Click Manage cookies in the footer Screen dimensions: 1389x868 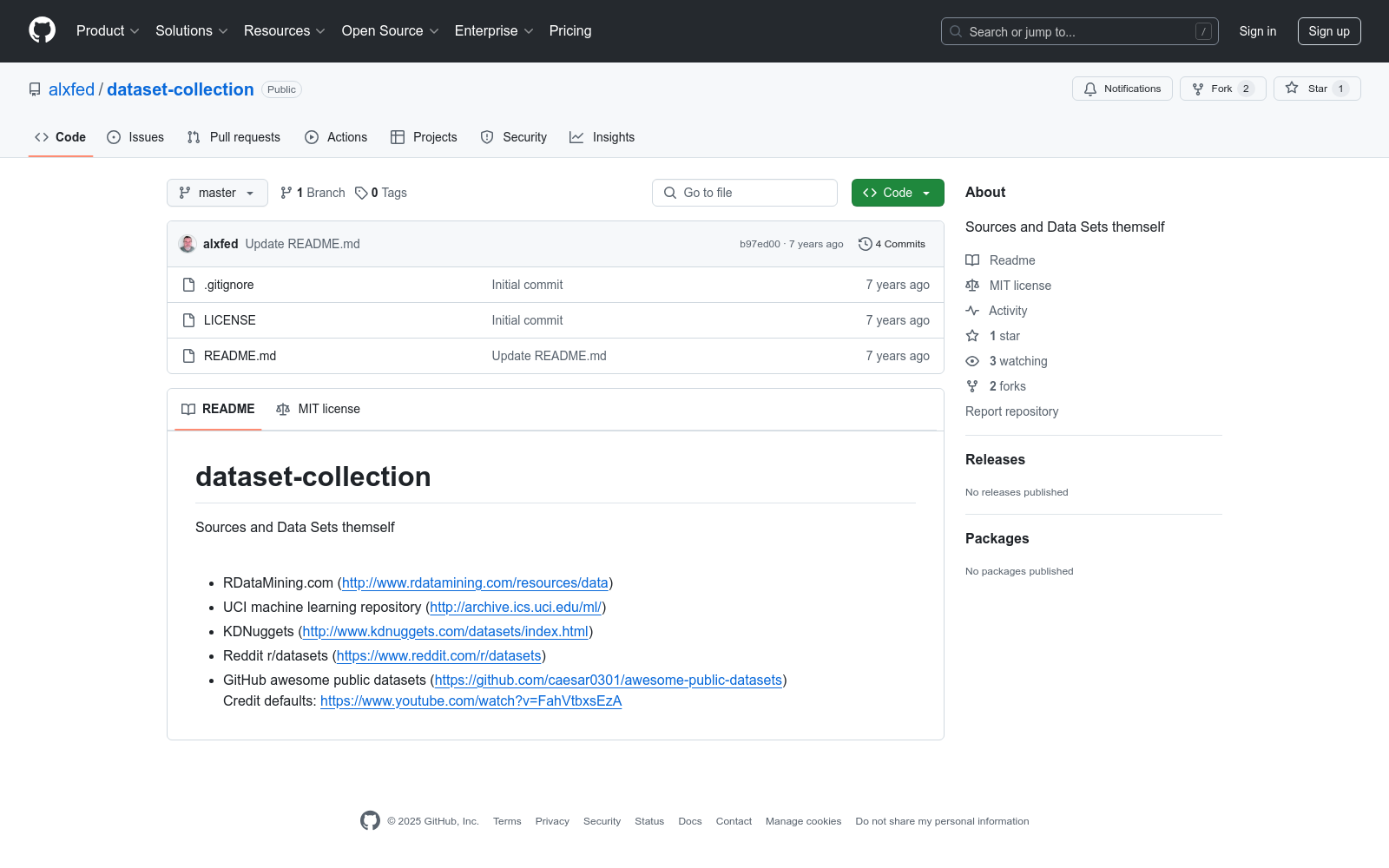click(804, 821)
